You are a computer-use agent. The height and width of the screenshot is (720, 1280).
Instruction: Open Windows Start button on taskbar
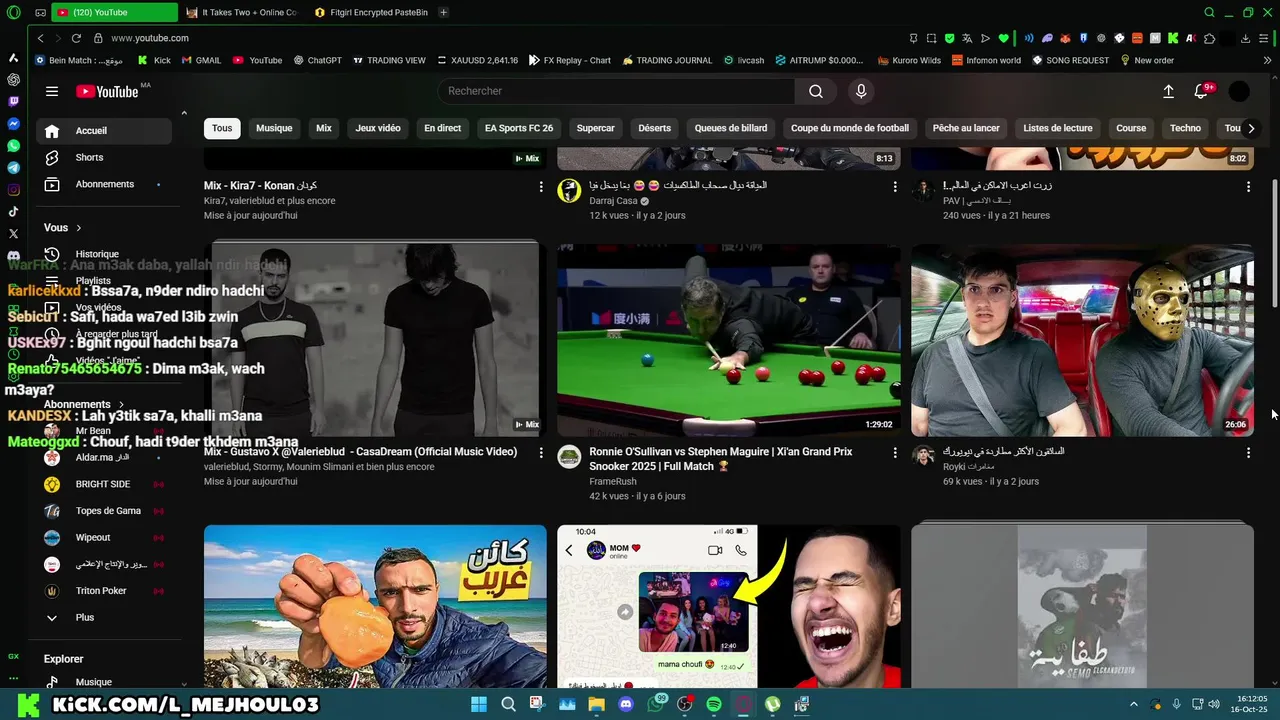(x=478, y=704)
